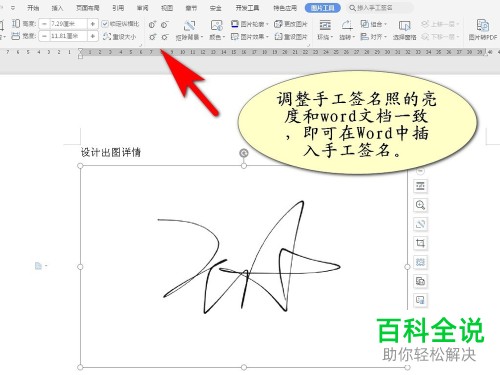
Task: Increase height with the plus button
Action: [93, 24]
